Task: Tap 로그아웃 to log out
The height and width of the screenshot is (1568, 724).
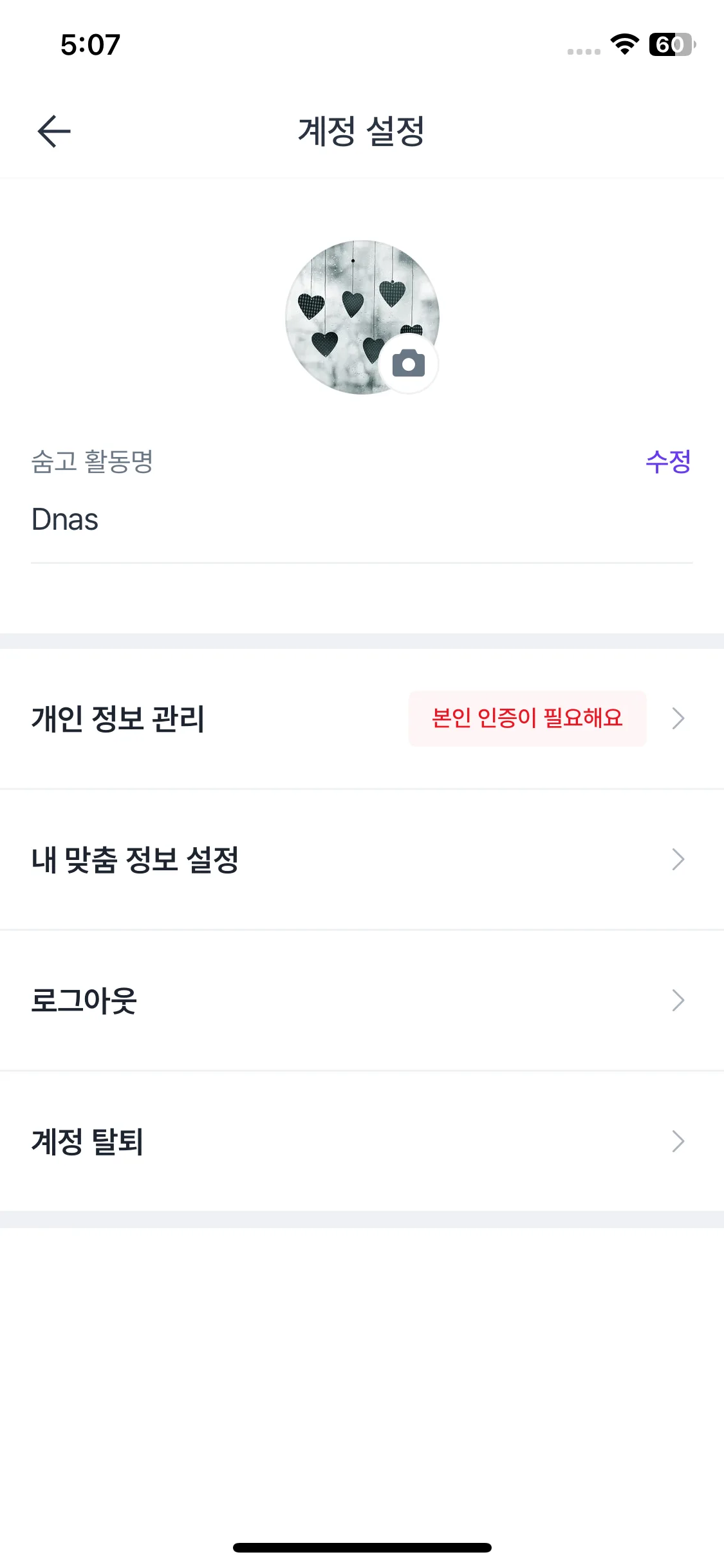Action: tap(84, 1000)
